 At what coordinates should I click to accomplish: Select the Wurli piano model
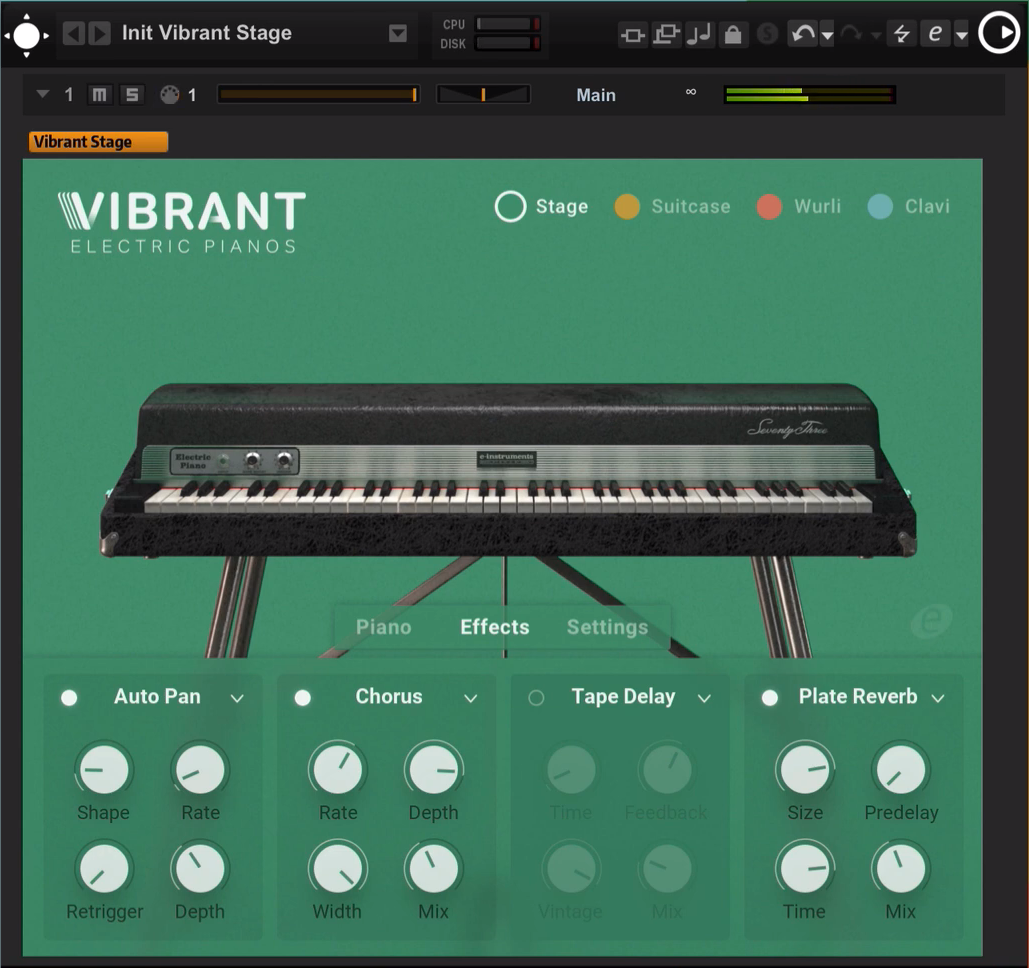coord(799,207)
